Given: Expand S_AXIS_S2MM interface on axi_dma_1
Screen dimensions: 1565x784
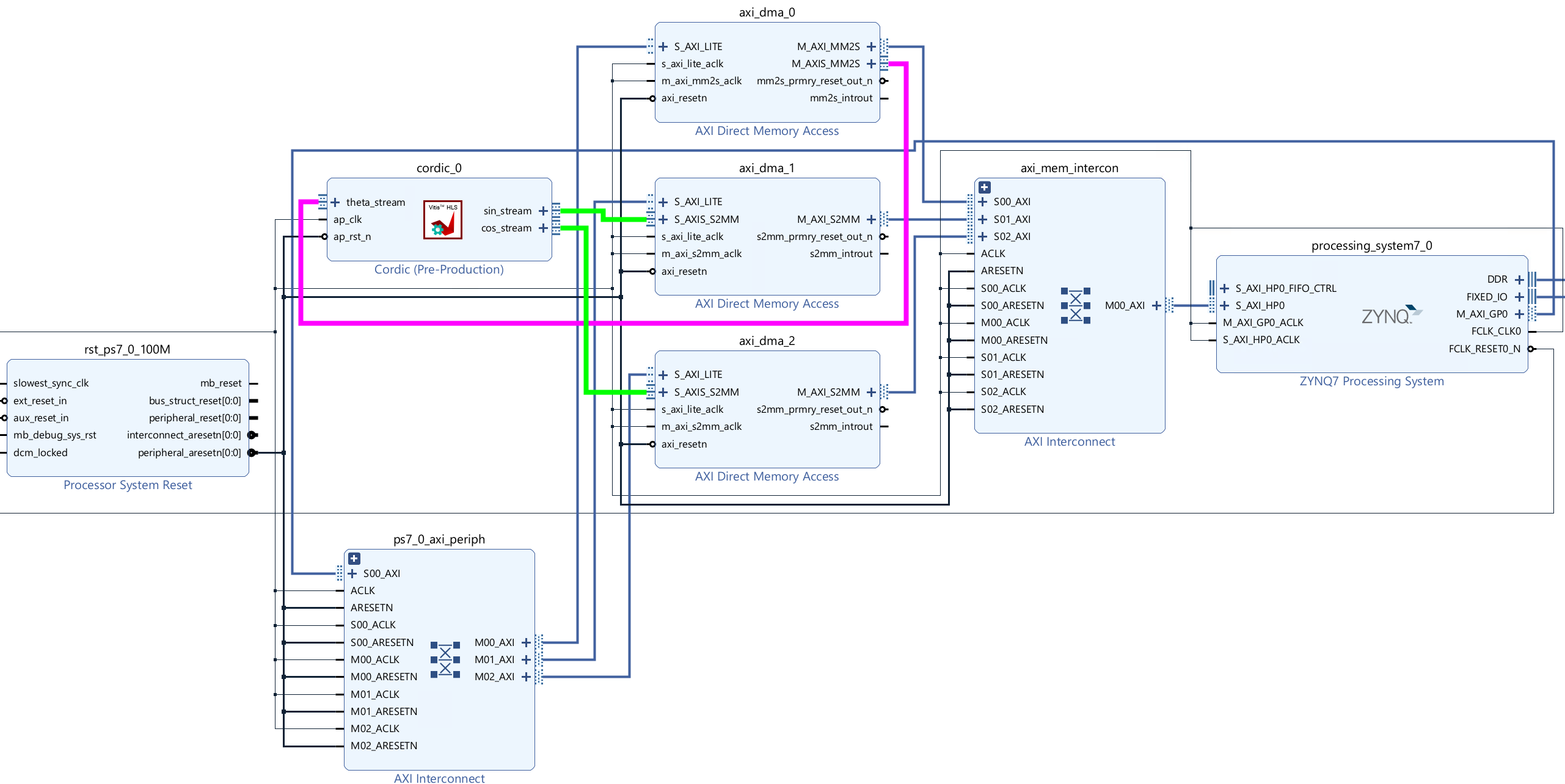Looking at the screenshot, I should [x=663, y=219].
